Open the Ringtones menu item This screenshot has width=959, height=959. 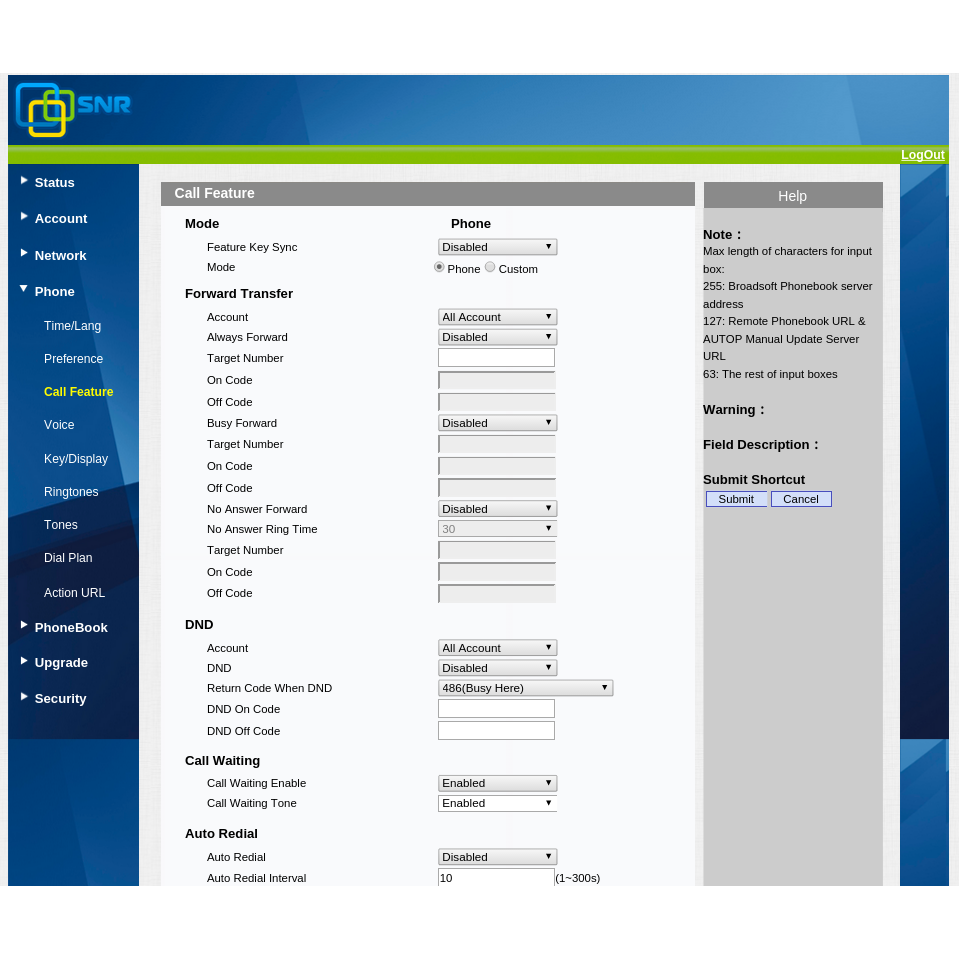(71, 492)
